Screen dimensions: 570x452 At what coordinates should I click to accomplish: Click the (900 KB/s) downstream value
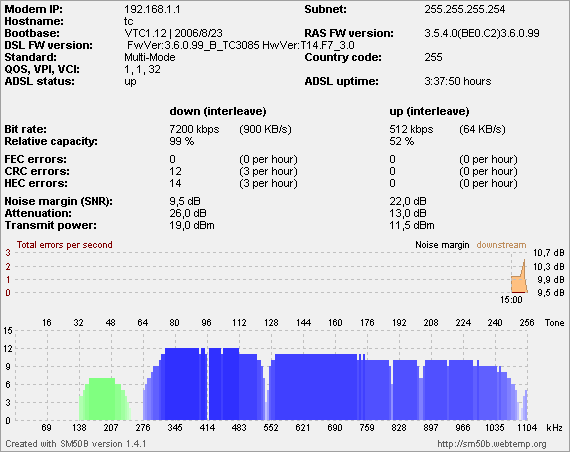tap(265, 129)
